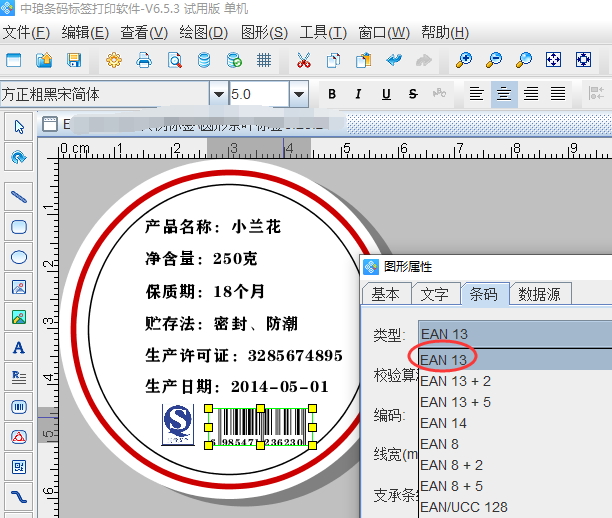Toggle bold text formatting
The height and width of the screenshot is (518, 612).
pyautogui.click(x=332, y=94)
